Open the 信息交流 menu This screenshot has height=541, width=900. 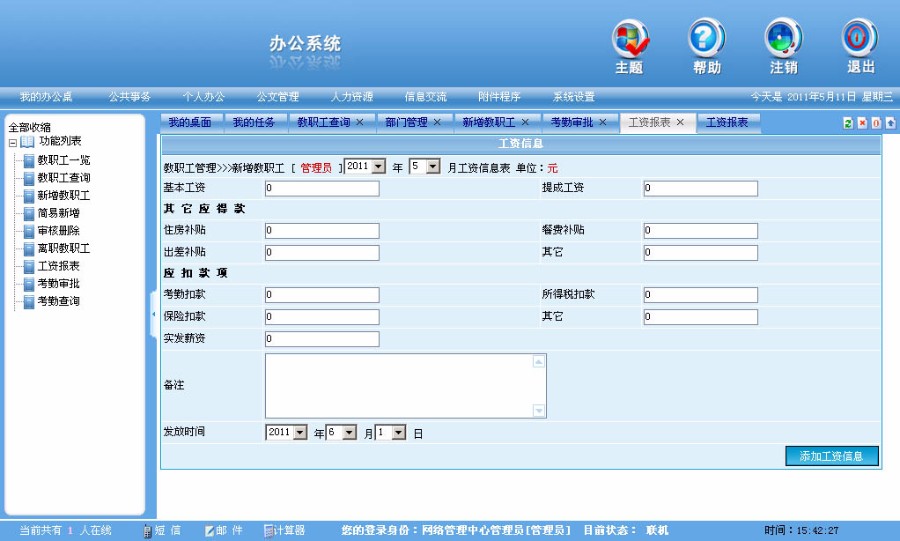(x=425, y=96)
